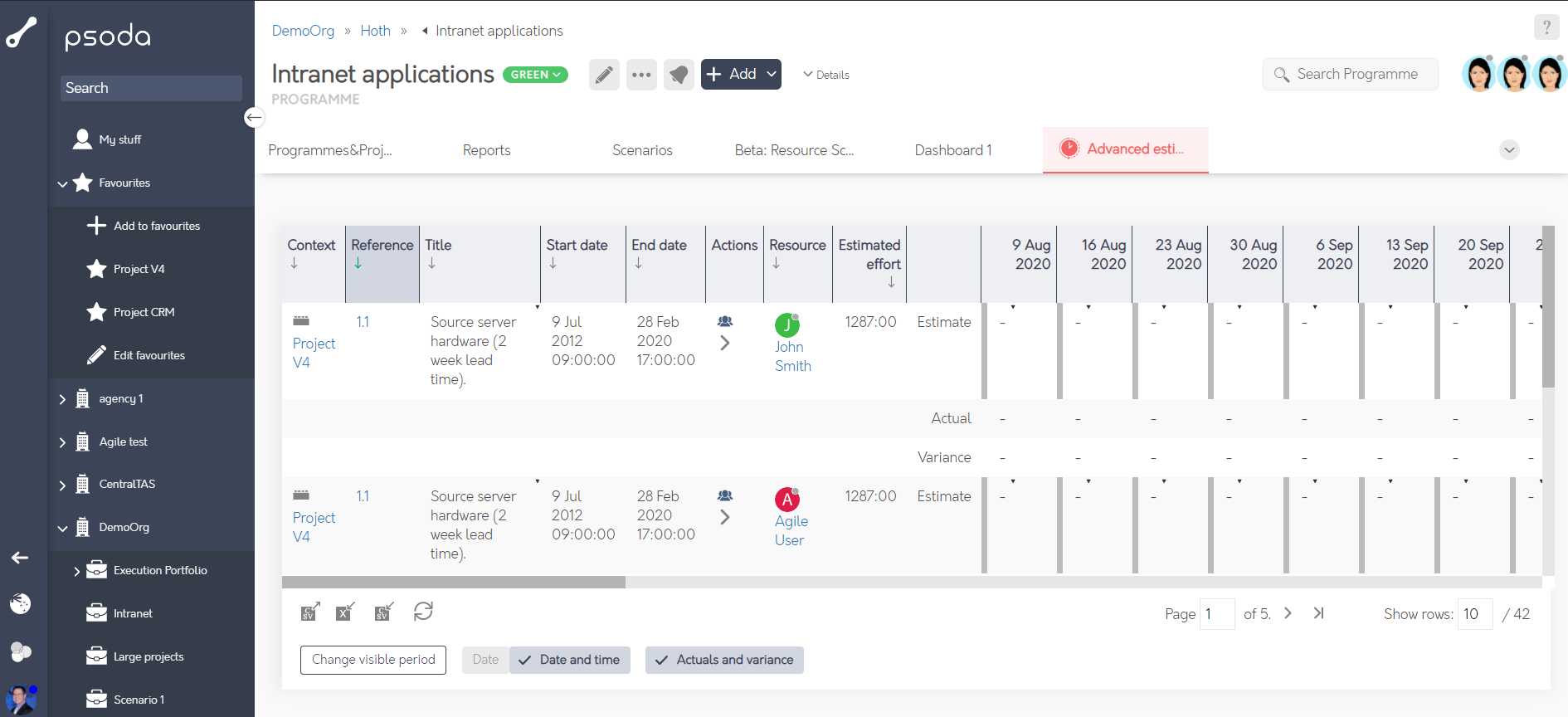Toggle the Date and time option
This screenshot has width=1568, height=717.
[x=570, y=660]
